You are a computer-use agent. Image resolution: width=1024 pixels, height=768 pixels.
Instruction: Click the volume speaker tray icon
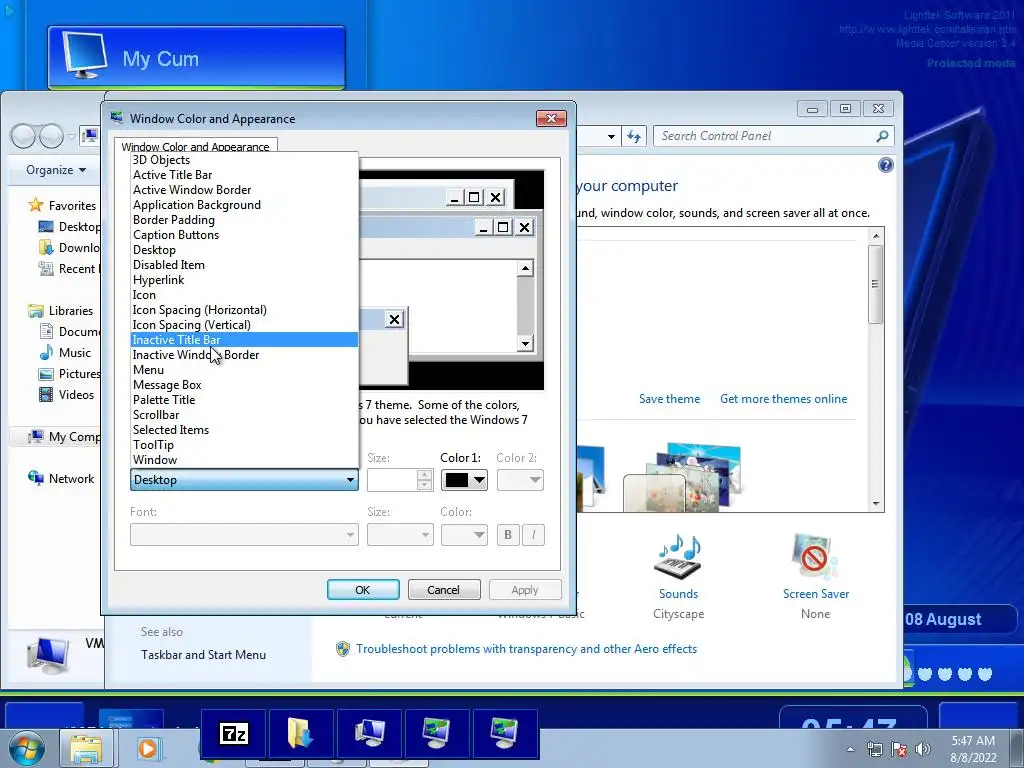pyautogui.click(x=922, y=749)
